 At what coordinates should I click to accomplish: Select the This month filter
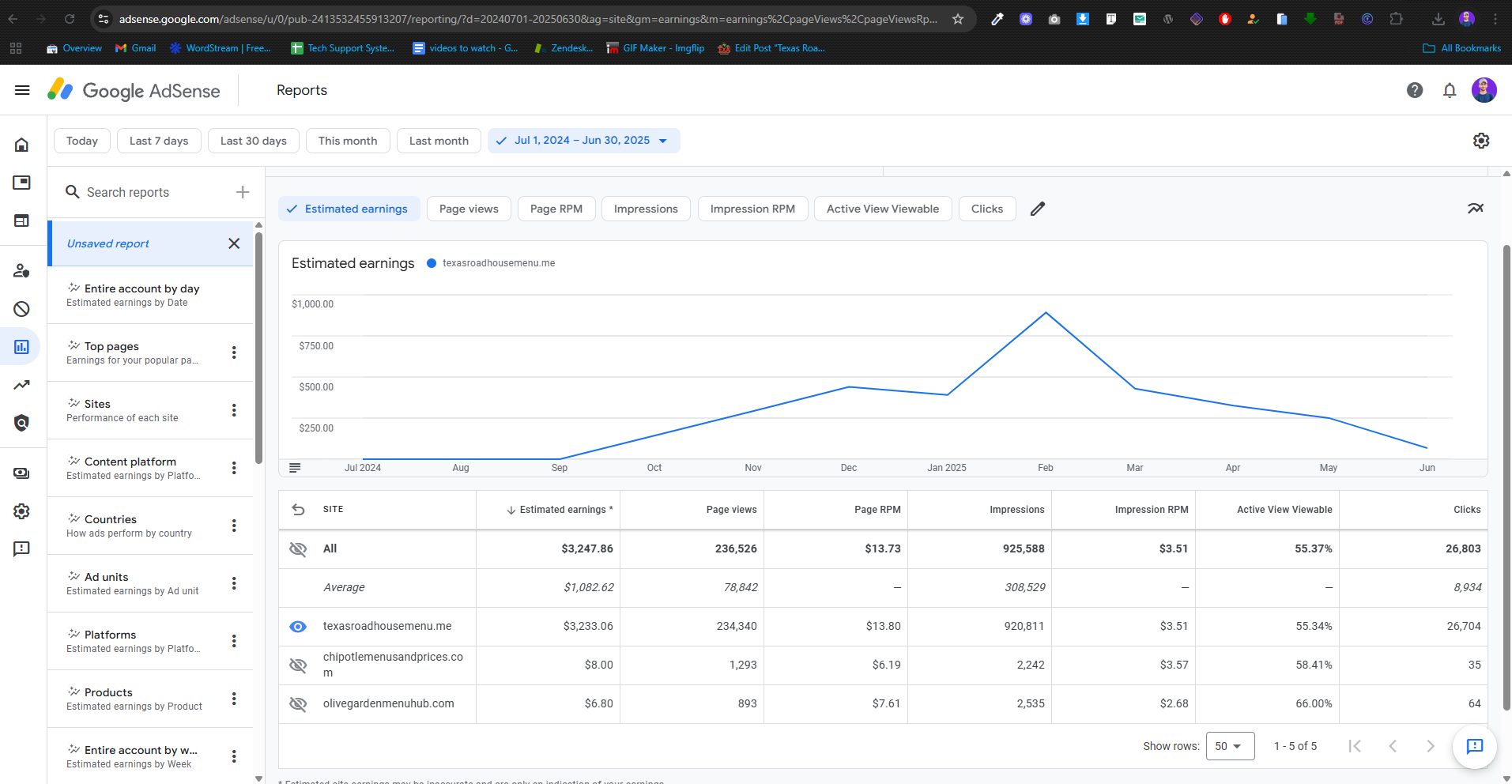click(348, 141)
